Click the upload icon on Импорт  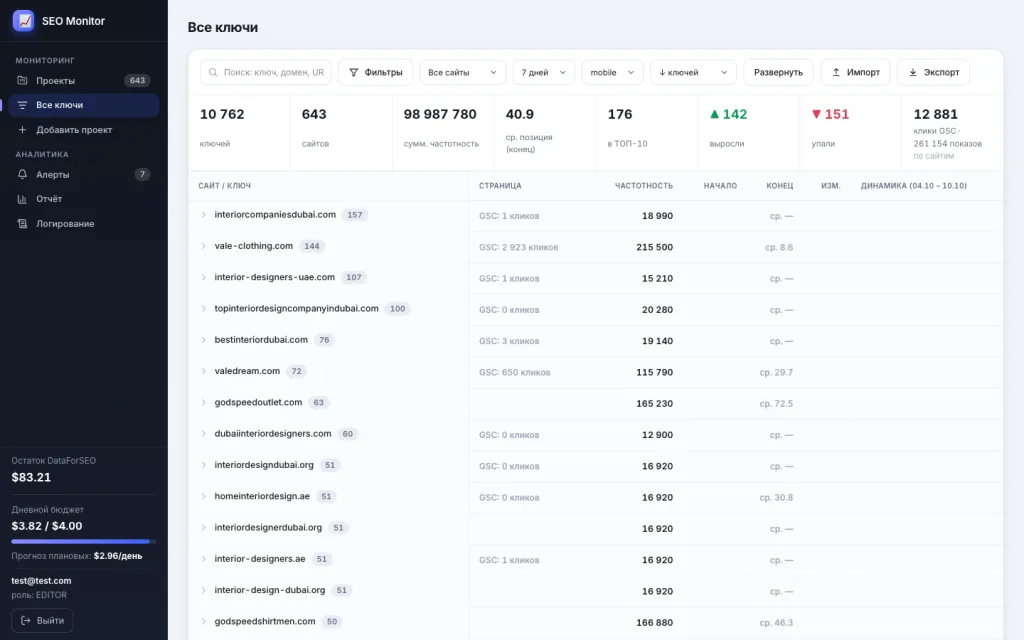[836, 72]
